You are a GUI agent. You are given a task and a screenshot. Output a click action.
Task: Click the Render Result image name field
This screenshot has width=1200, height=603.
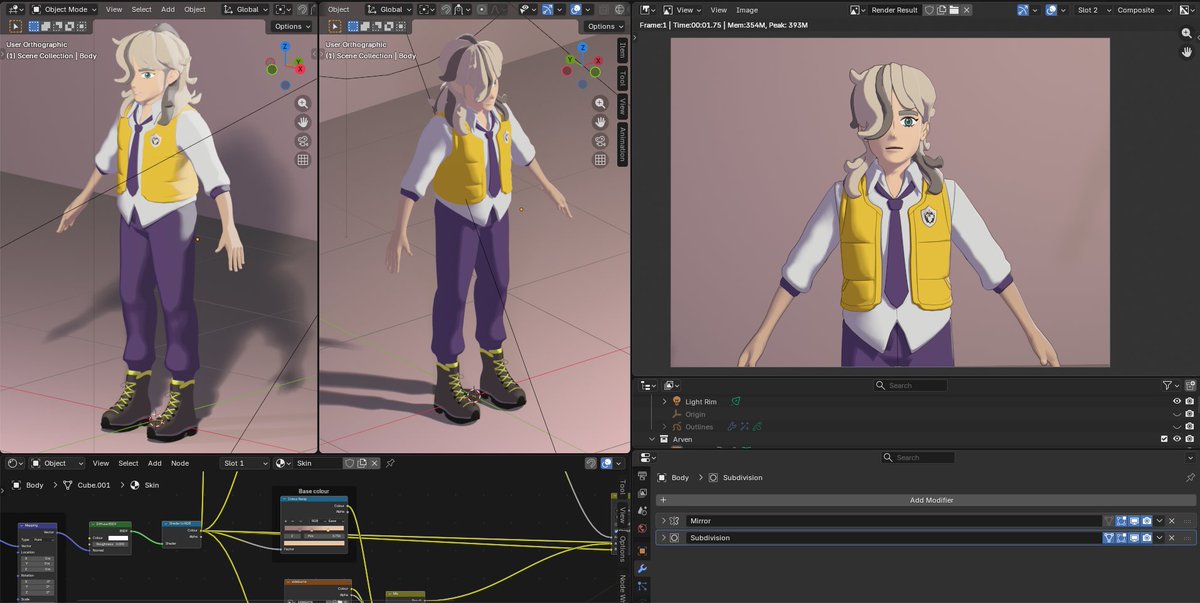click(894, 10)
